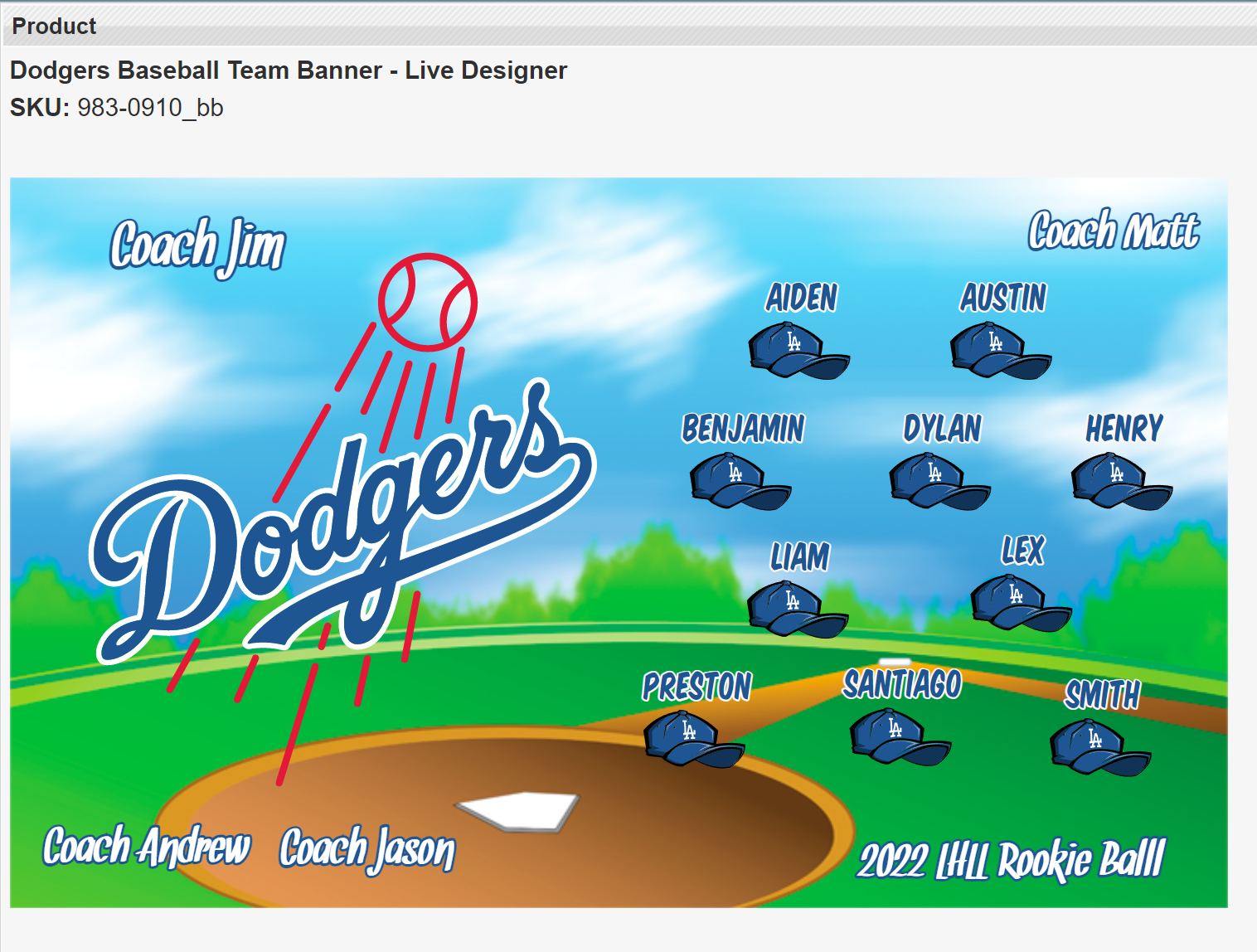The width and height of the screenshot is (1257, 952).
Task: Click the Coach Jim text on banner
Action: click(197, 247)
